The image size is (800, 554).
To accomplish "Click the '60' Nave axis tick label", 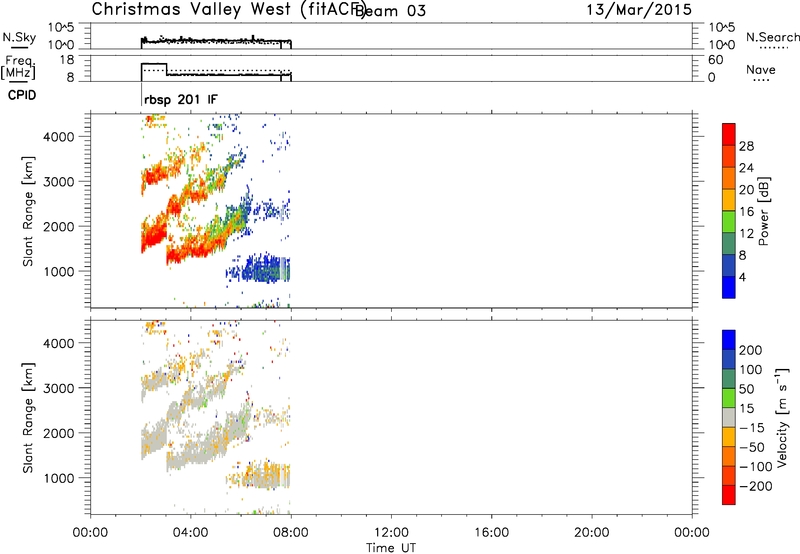I will 715,60.
